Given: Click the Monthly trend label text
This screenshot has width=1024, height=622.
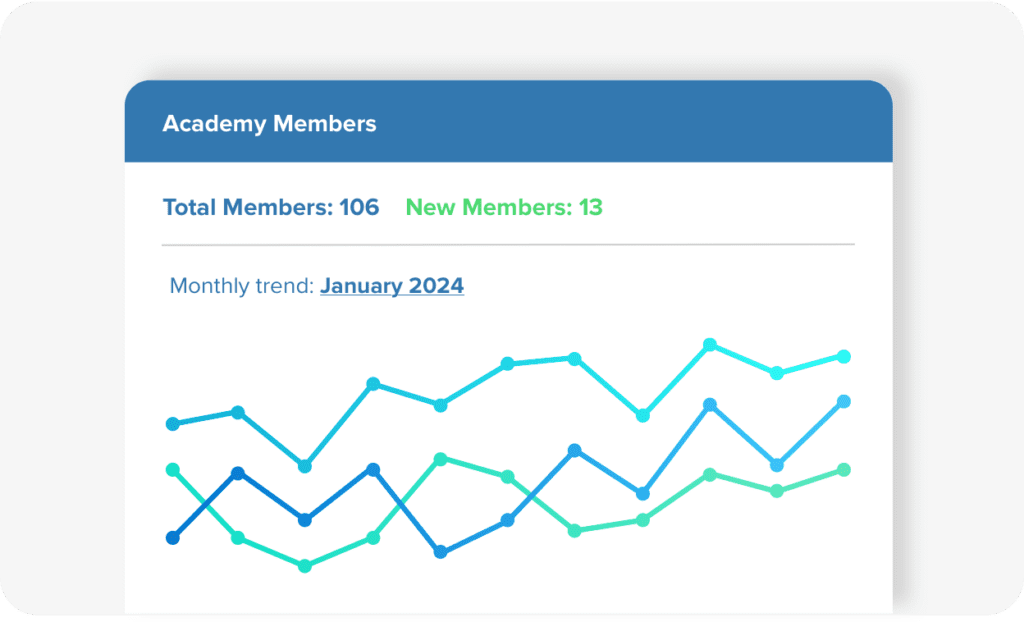Looking at the screenshot, I should tap(242, 286).
